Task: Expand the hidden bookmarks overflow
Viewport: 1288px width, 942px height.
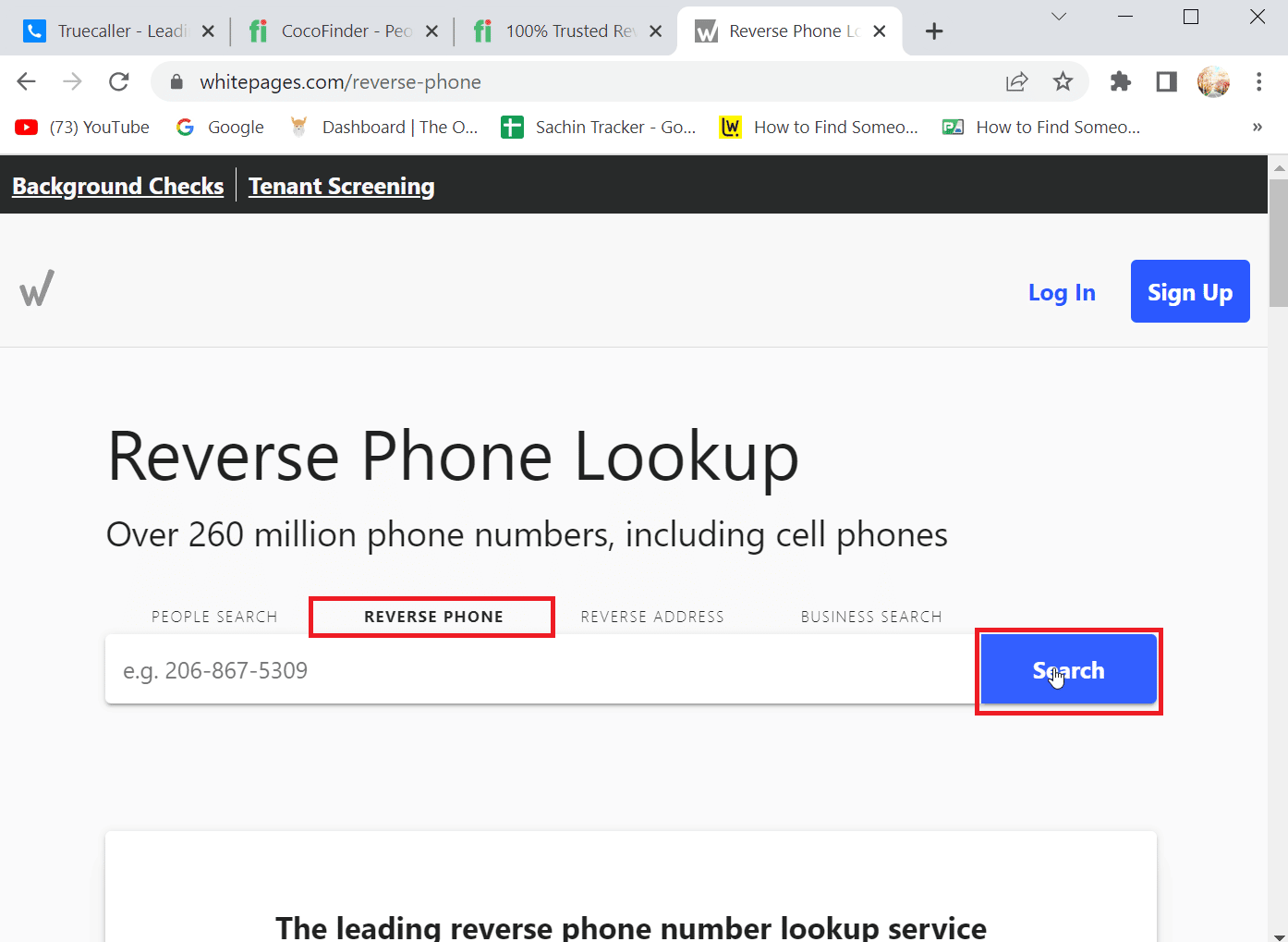Action: (x=1257, y=127)
